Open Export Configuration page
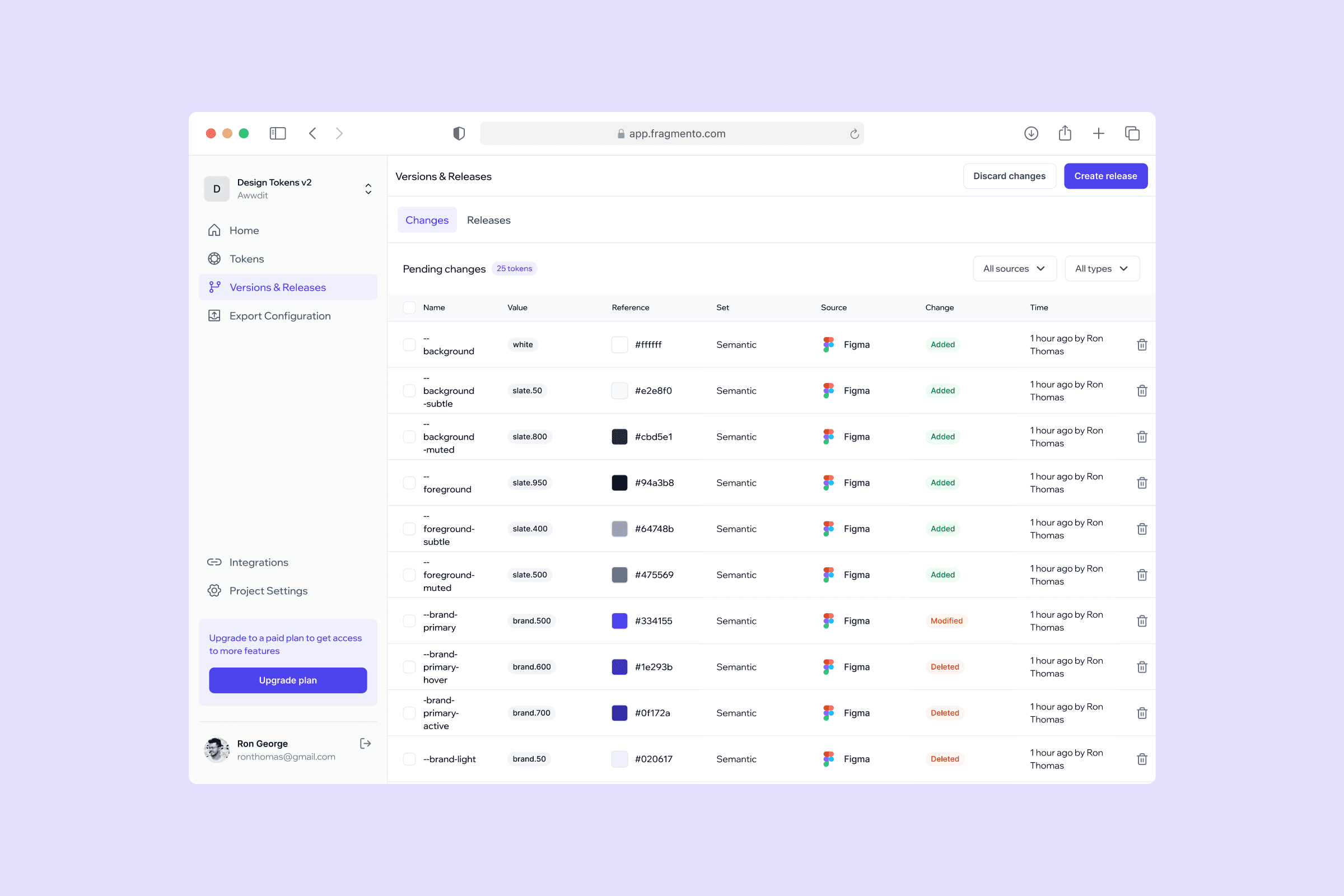Viewport: 1344px width, 896px height. tap(279, 316)
